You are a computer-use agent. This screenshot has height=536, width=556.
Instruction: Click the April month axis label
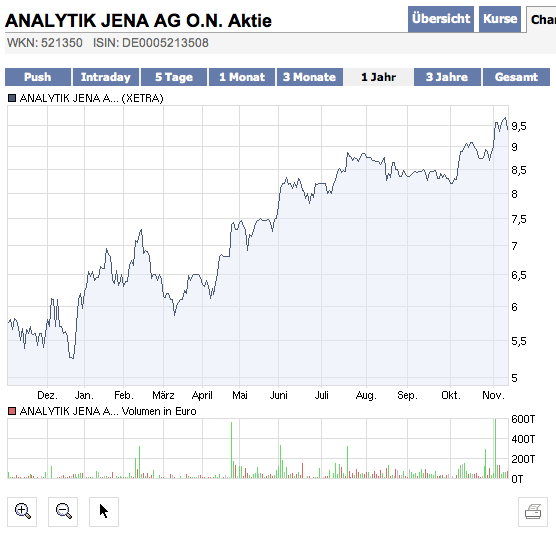[202, 395]
